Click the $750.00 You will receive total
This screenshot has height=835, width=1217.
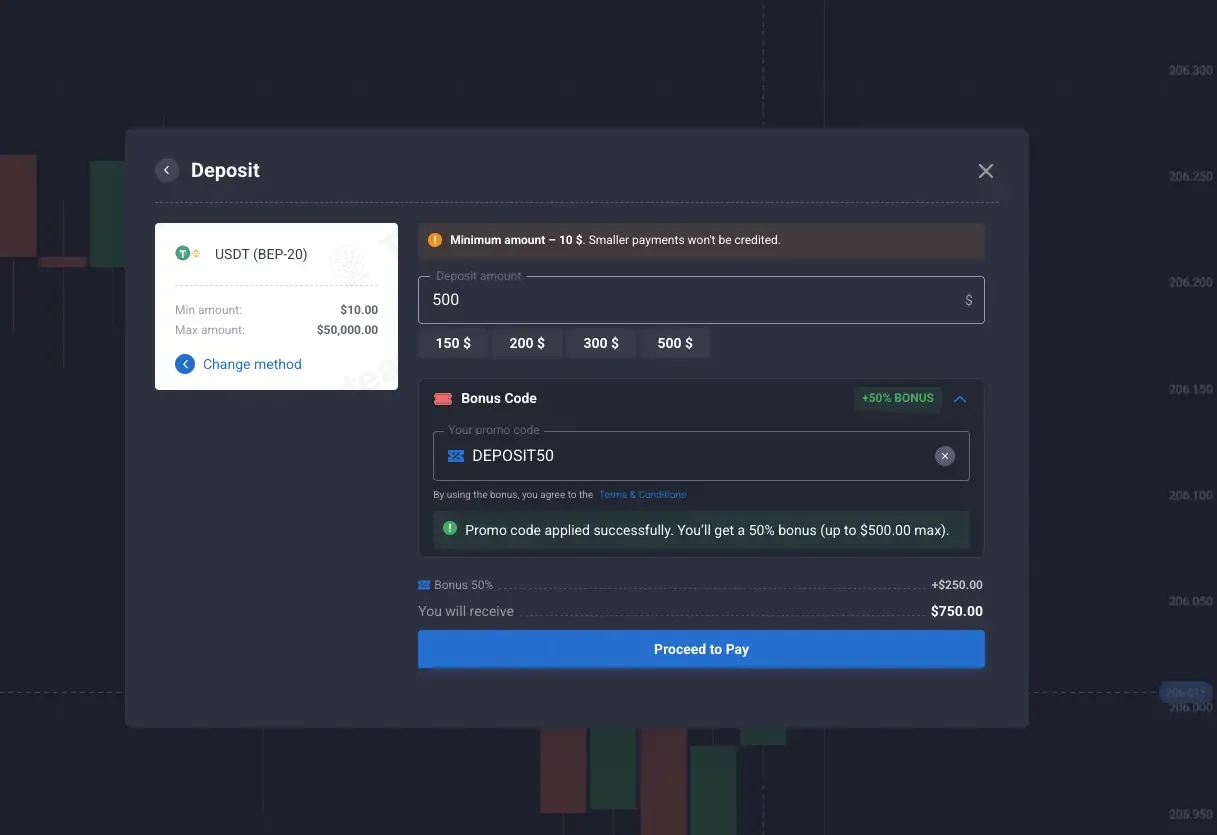click(x=957, y=611)
